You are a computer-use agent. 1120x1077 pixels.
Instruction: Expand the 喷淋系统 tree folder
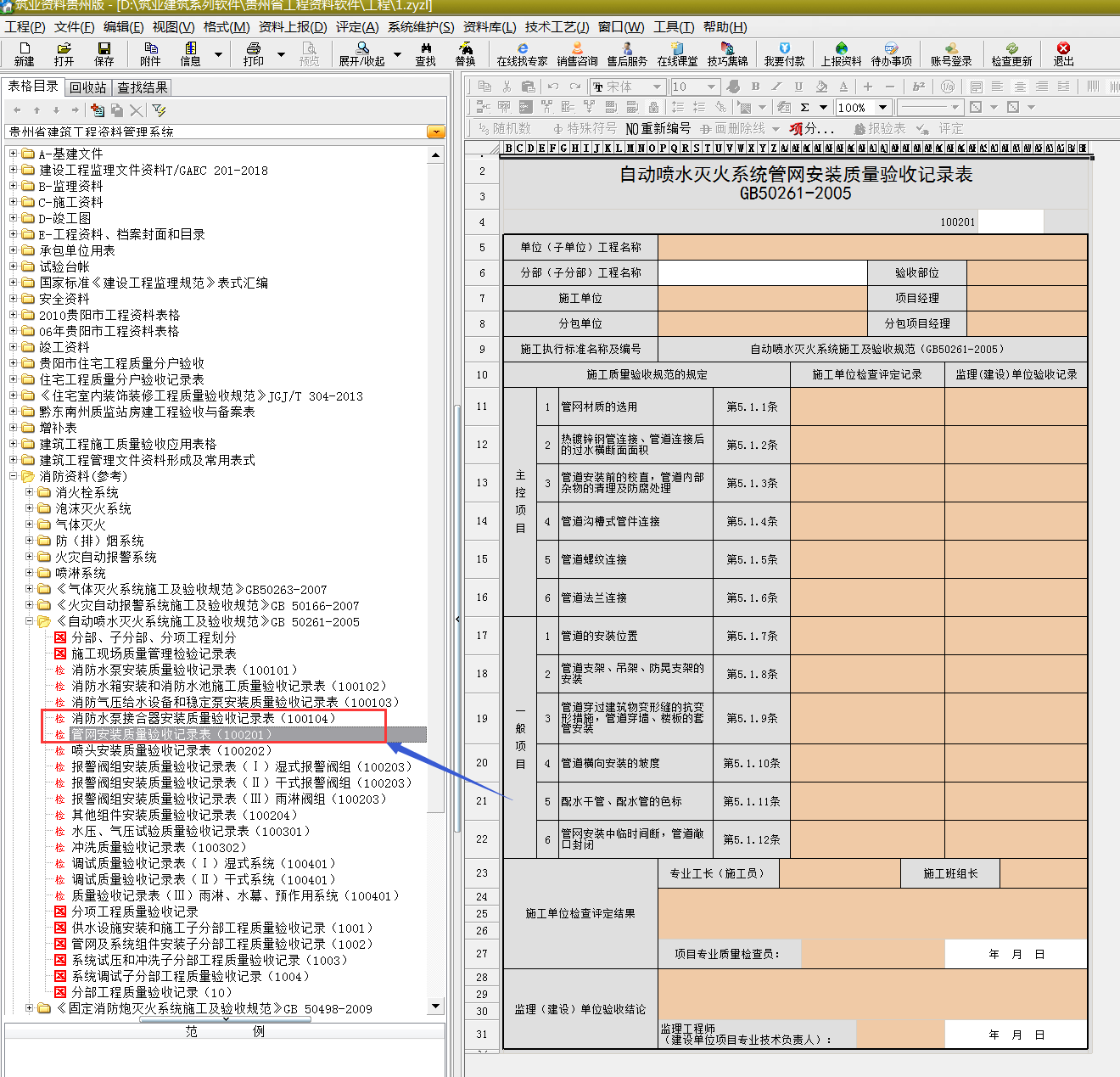[30, 573]
